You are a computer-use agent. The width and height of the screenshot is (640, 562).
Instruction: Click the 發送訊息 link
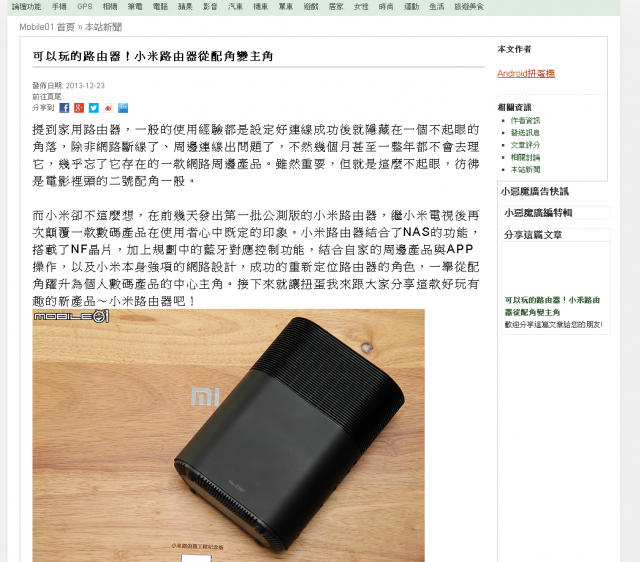pos(525,133)
